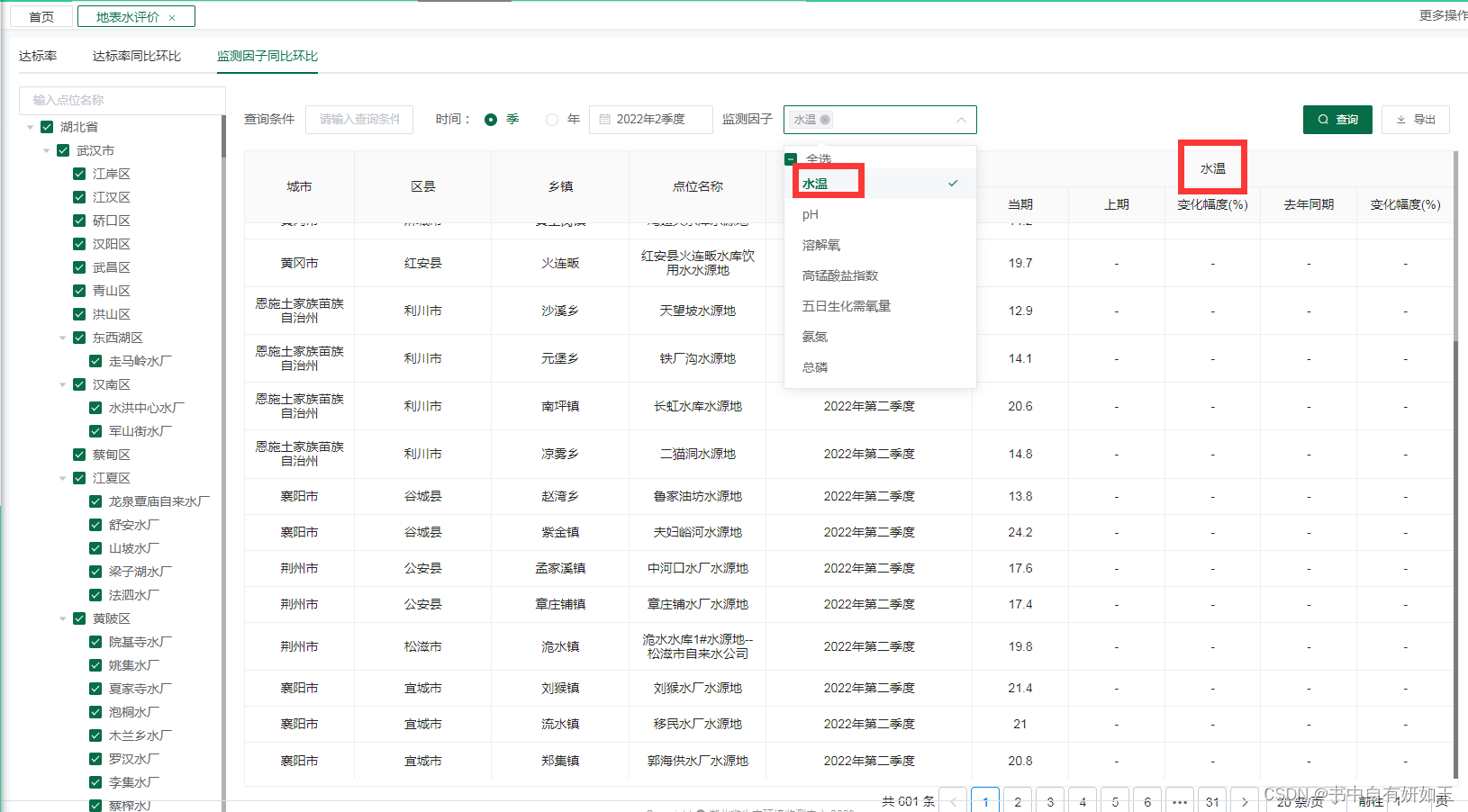Choose the 溶解氧 option in the dropdown
Screen dimensions: 1468x812
(x=880, y=245)
